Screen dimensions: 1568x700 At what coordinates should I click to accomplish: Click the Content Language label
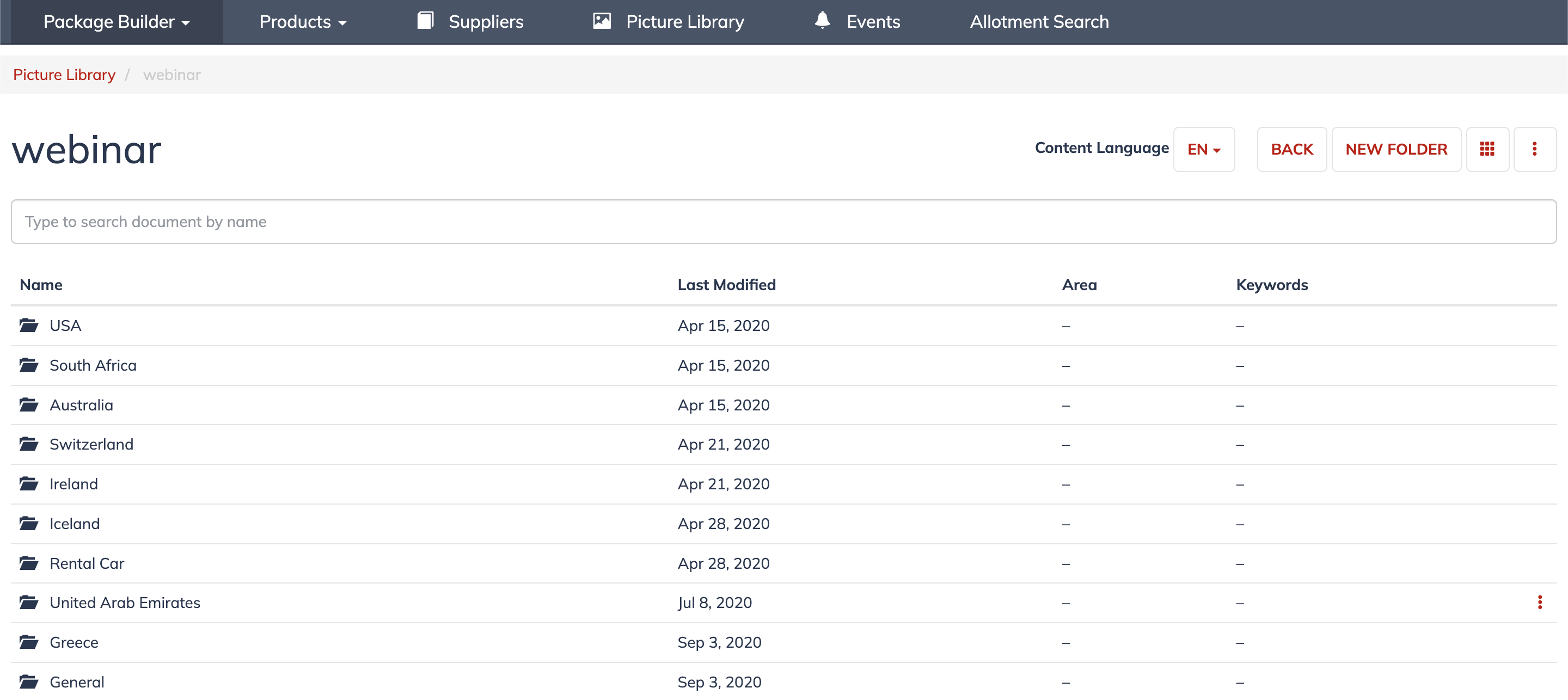click(x=1102, y=148)
